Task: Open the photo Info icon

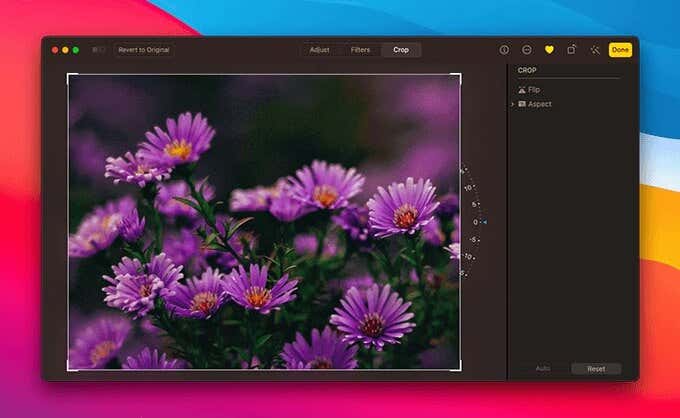Action: coord(504,50)
